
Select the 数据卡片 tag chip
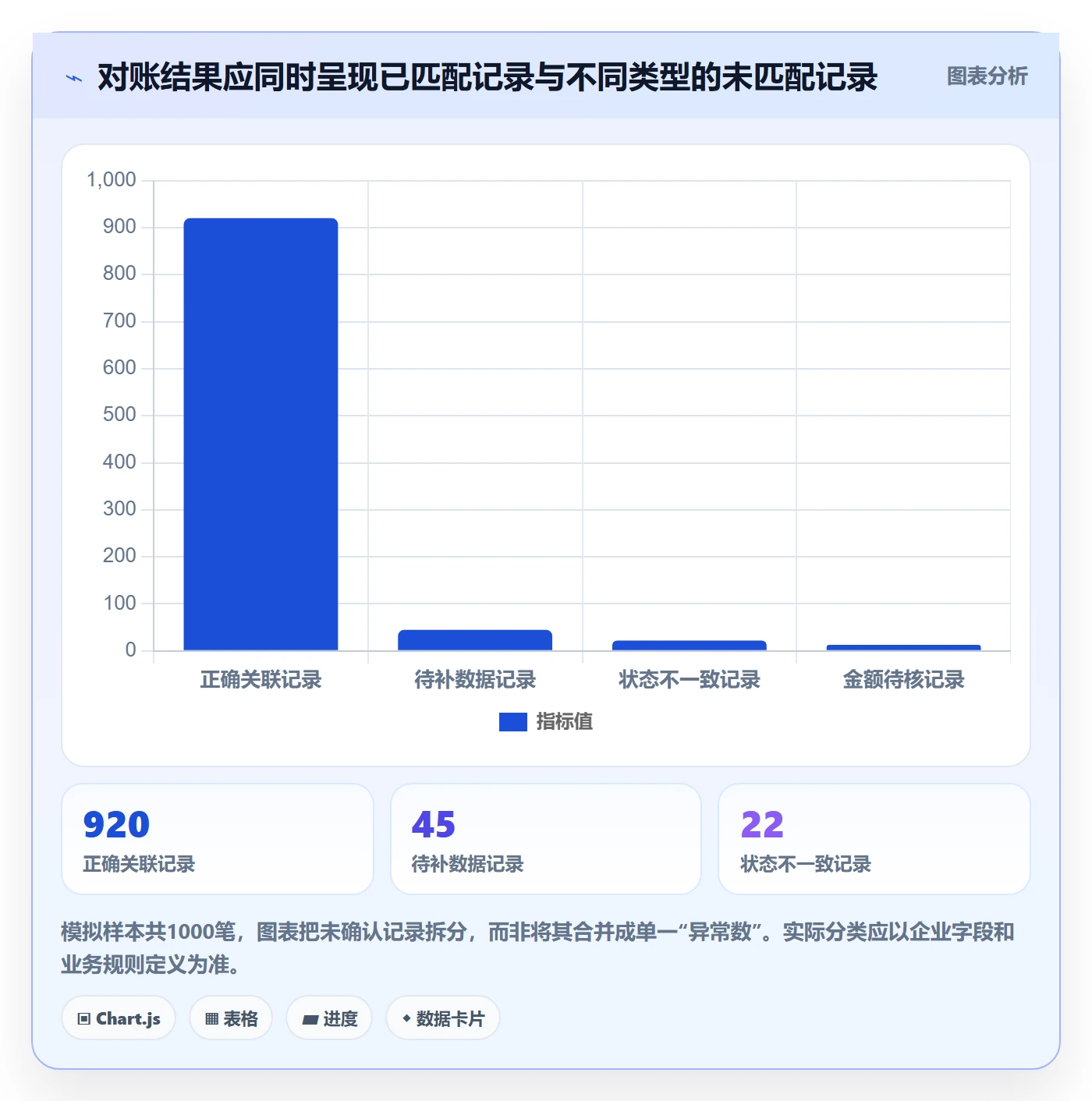click(443, 1018)
